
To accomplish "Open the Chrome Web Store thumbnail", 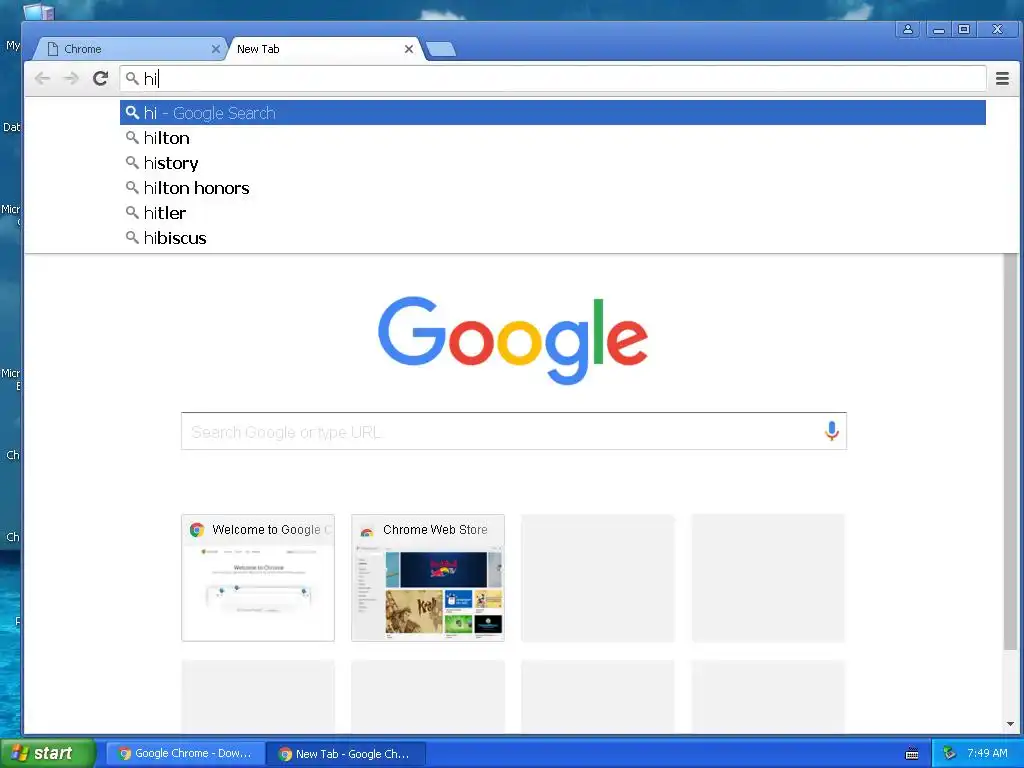I will [x=428, y=577].
